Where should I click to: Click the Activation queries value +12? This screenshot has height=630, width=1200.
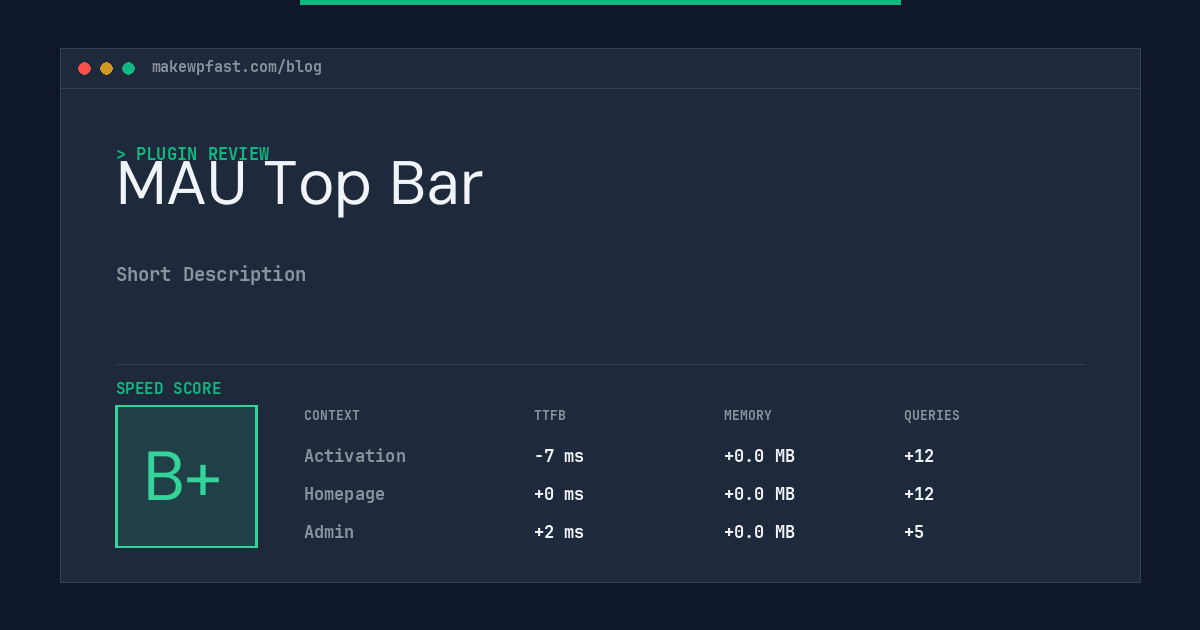919,456
